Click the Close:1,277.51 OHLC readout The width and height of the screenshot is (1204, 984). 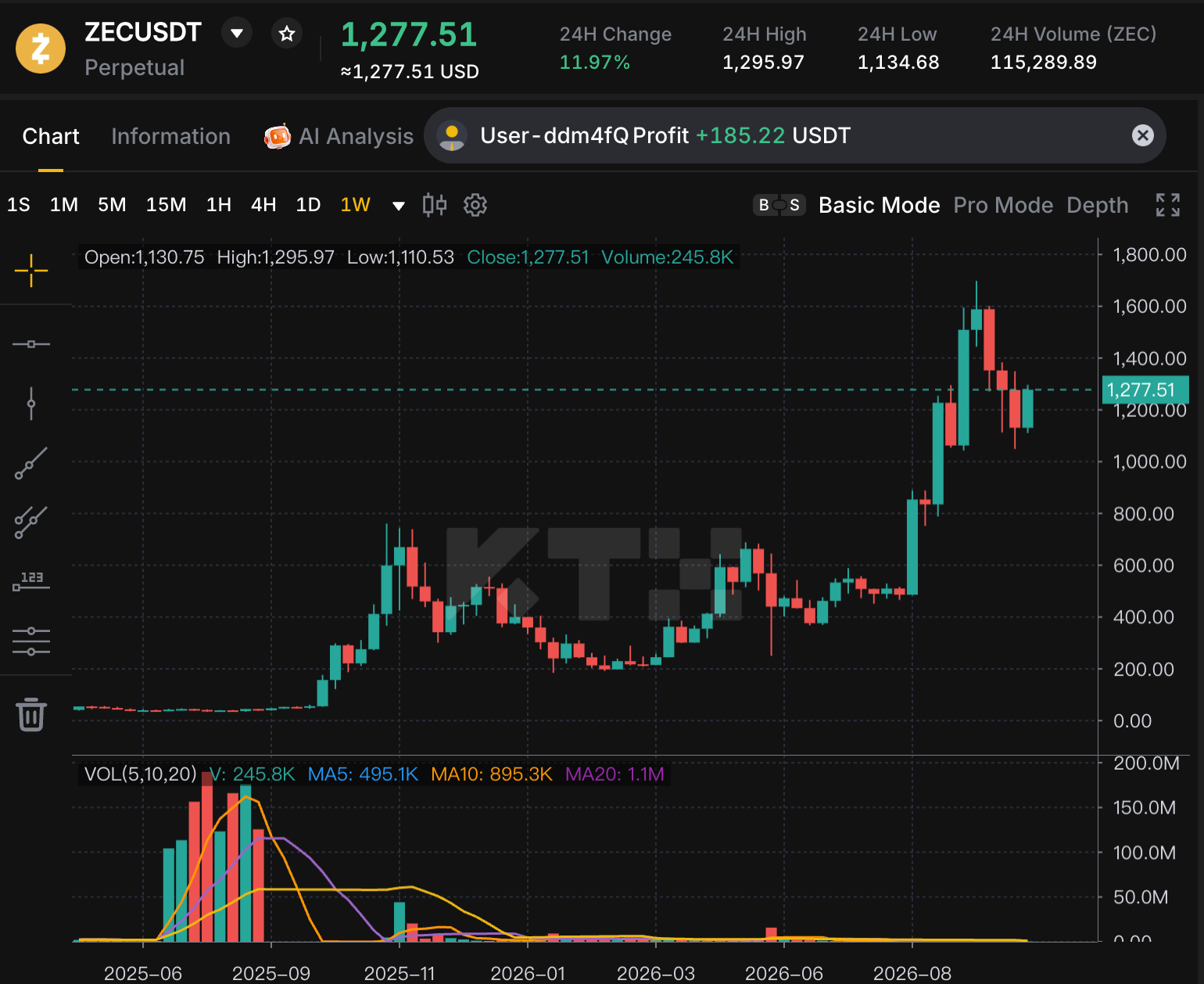(528, 257)
